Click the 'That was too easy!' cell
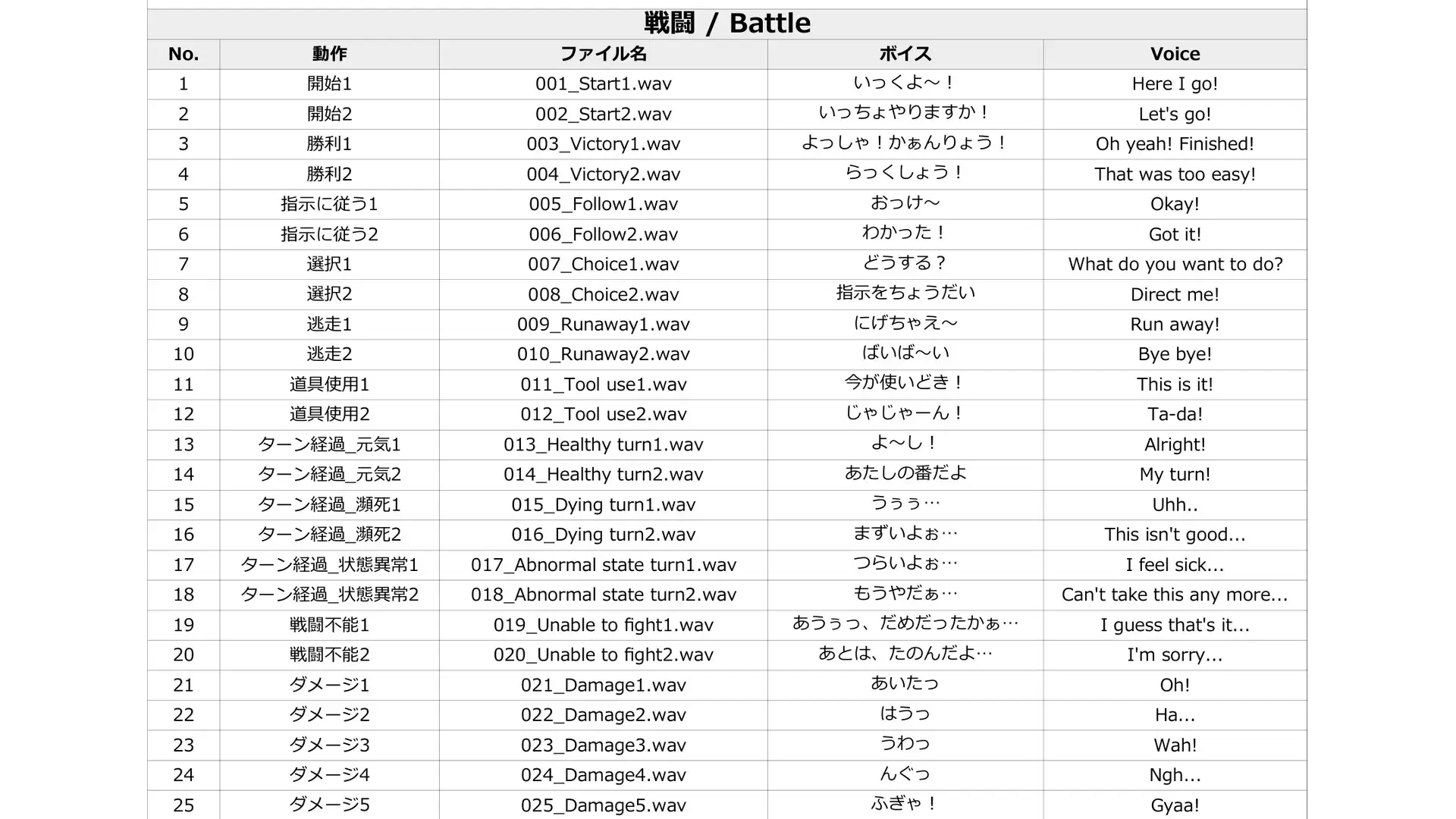Viewport: 1456px width, 819px height. [1175, 174]
